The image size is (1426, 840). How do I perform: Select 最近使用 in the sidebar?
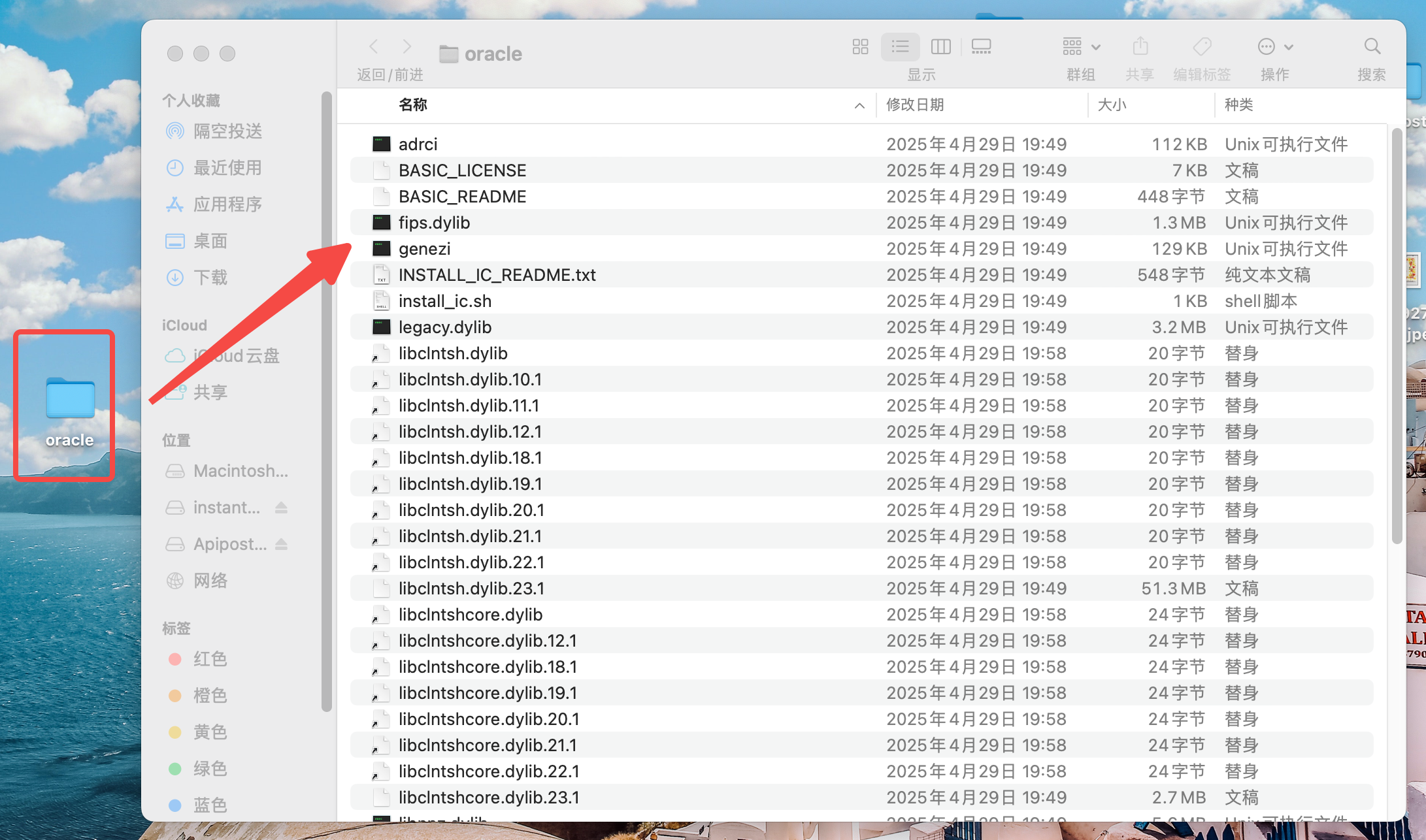click(229, 168)
